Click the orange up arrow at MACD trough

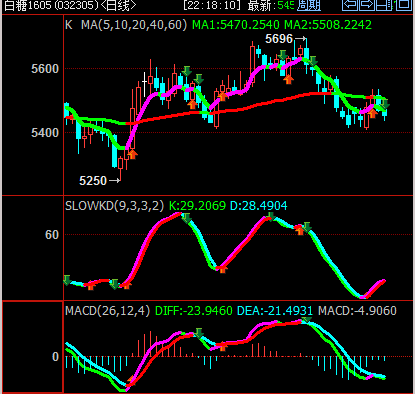(x=130, y=380)
